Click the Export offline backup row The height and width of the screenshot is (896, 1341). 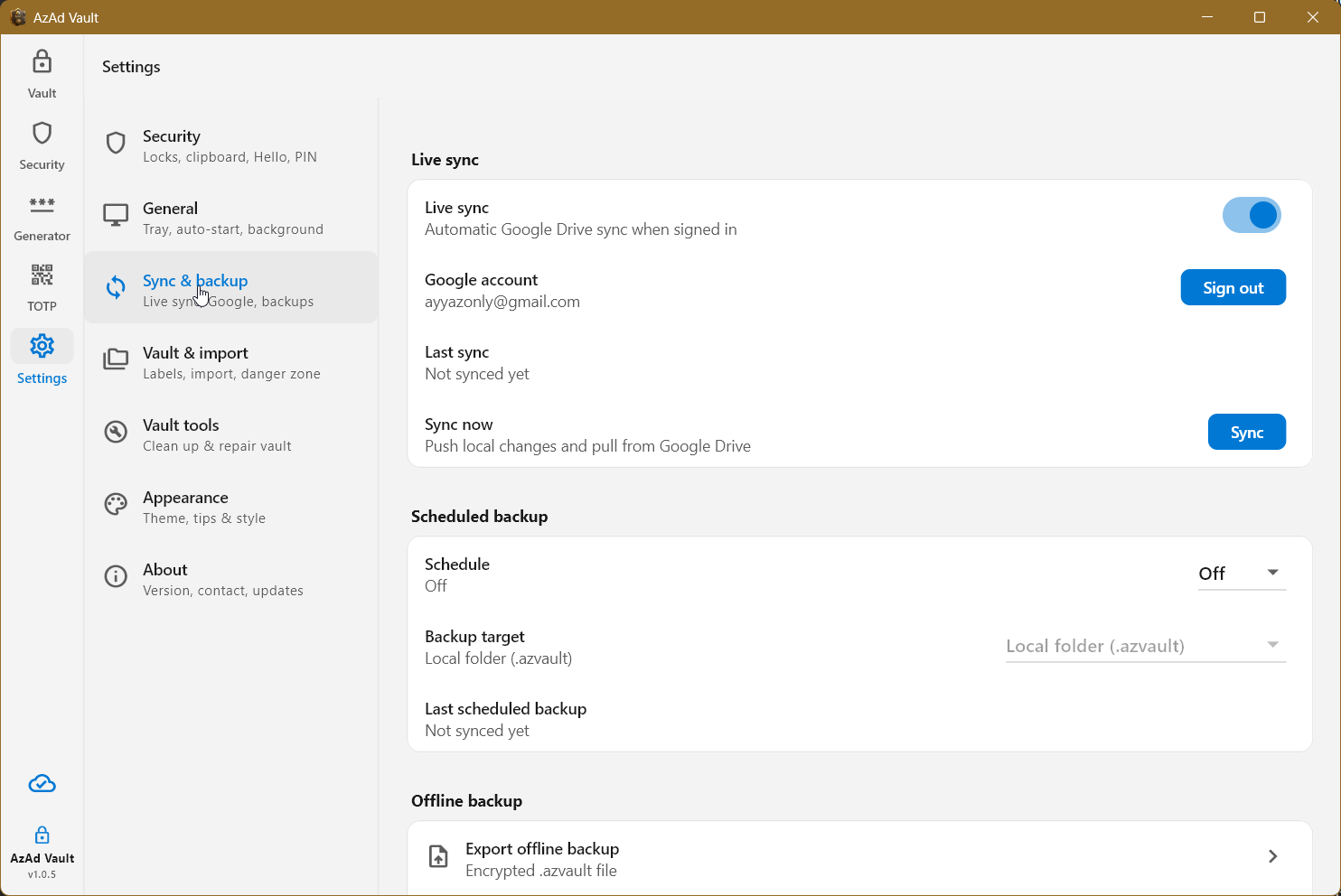(x=859, y=858)
